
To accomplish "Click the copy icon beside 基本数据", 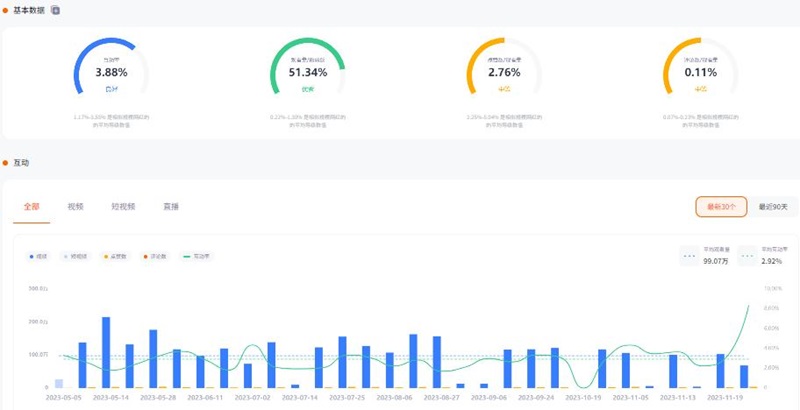I will [55, 10].
